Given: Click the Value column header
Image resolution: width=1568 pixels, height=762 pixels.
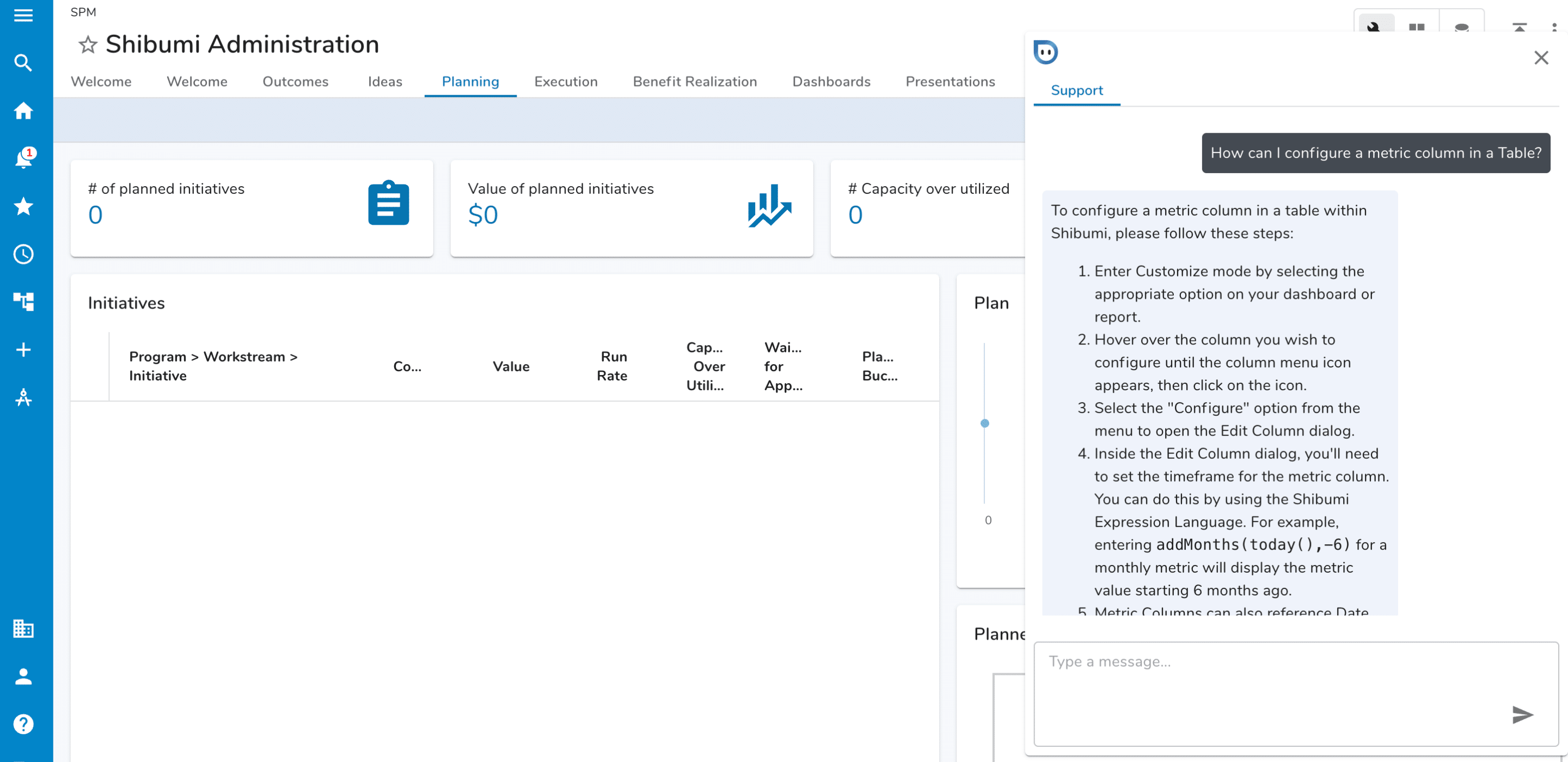Looking at the screenshot, I should tap(511, 366).
